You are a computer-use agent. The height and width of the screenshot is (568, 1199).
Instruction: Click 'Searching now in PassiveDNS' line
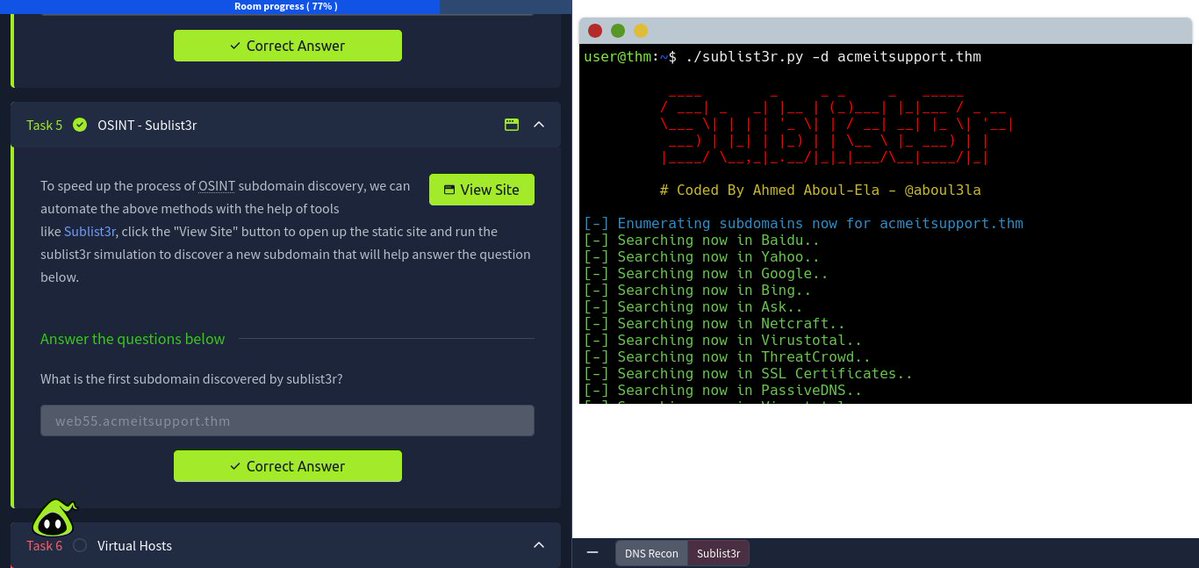[x=723, y=390]
